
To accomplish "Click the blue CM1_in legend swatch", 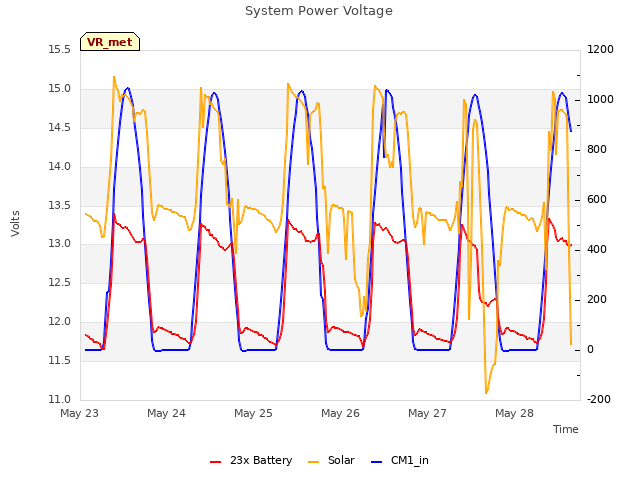I will tap(376, 462).
